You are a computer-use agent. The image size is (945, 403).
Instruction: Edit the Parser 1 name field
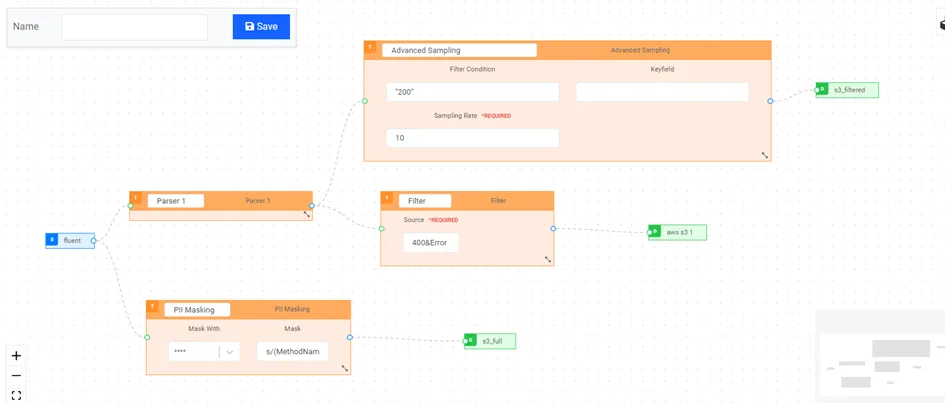coord(175,201)
